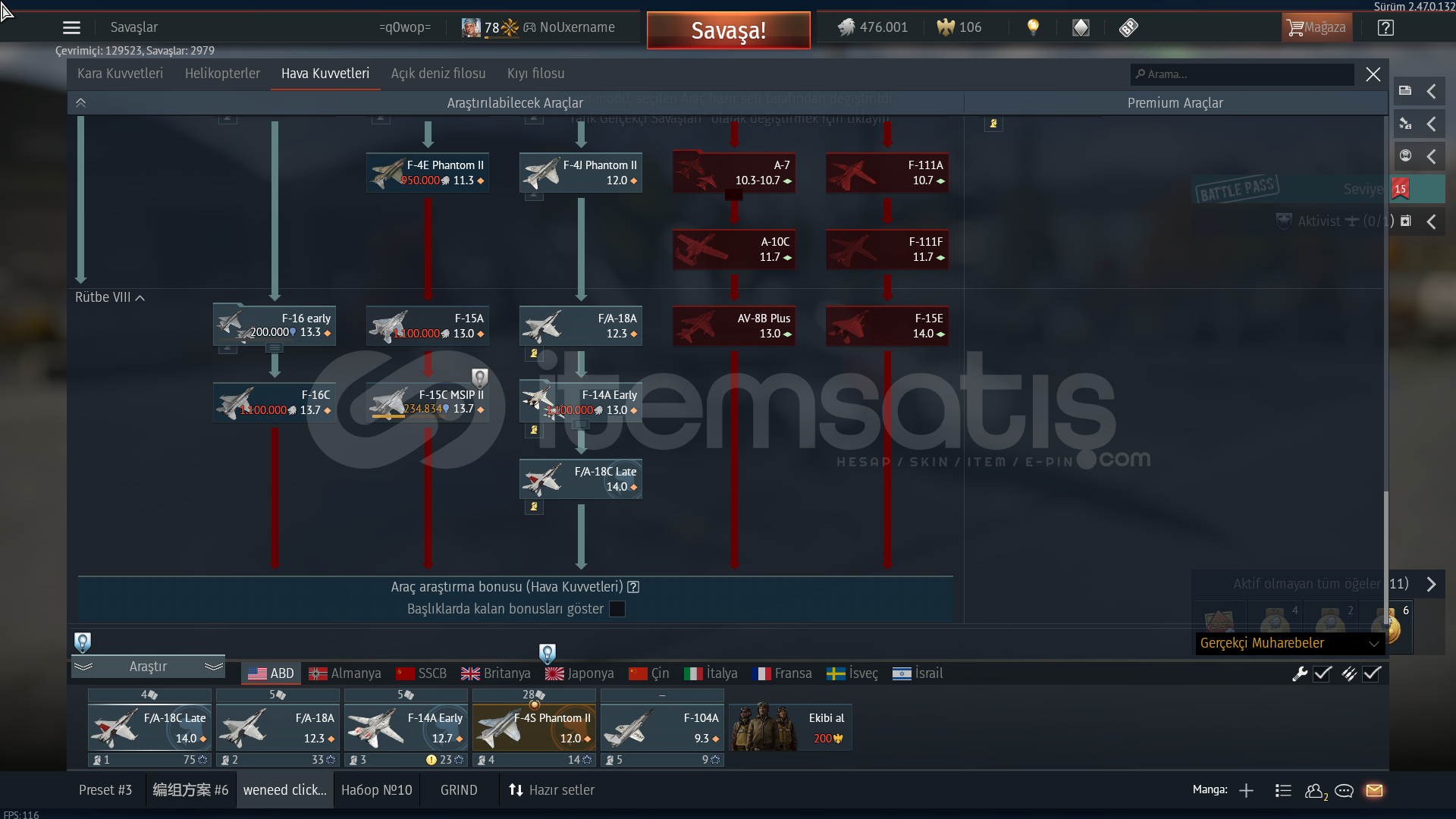Open the hamburger main menu

(x=71, y=28)
